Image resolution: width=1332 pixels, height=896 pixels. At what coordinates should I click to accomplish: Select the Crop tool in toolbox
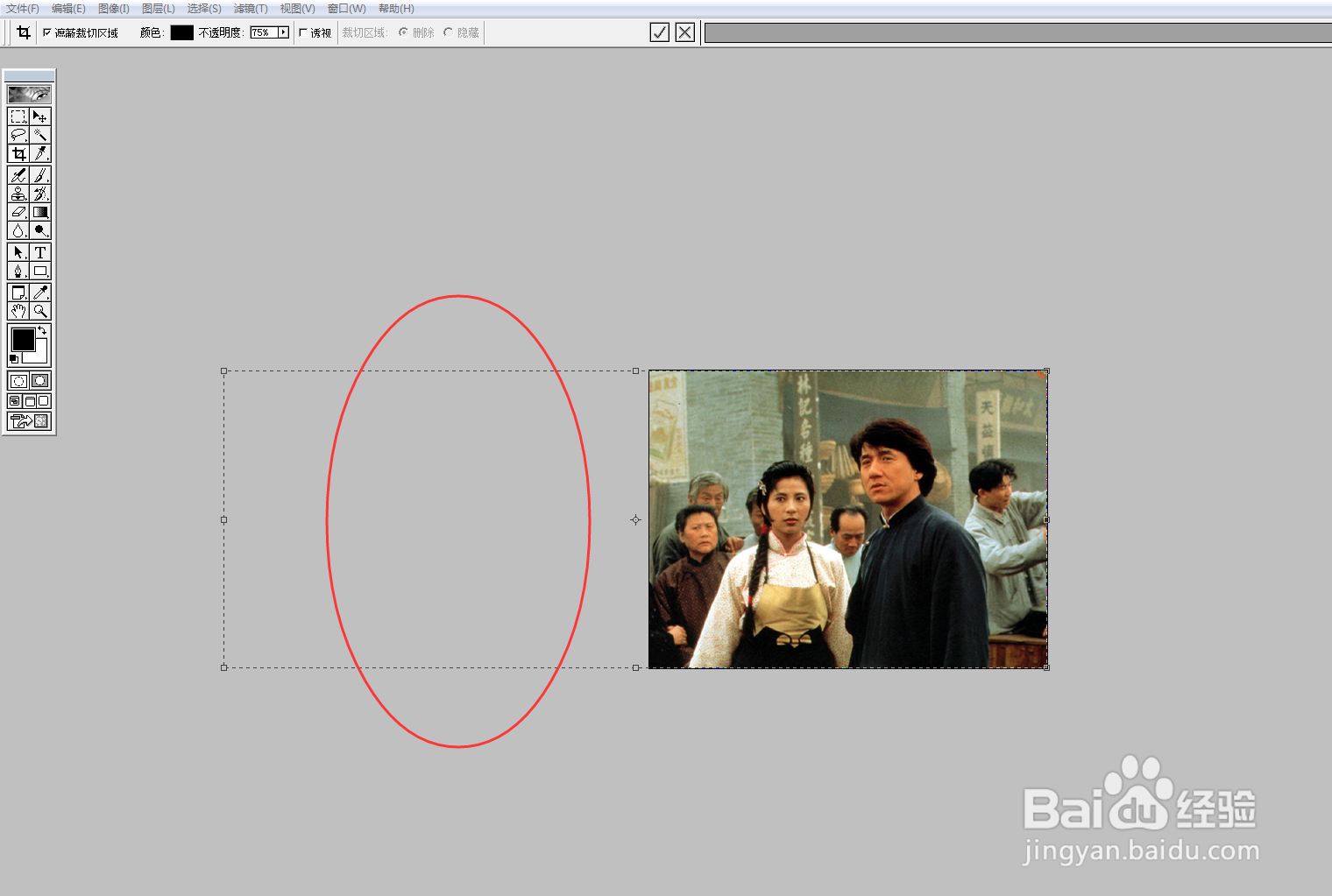tap(18, 153)
